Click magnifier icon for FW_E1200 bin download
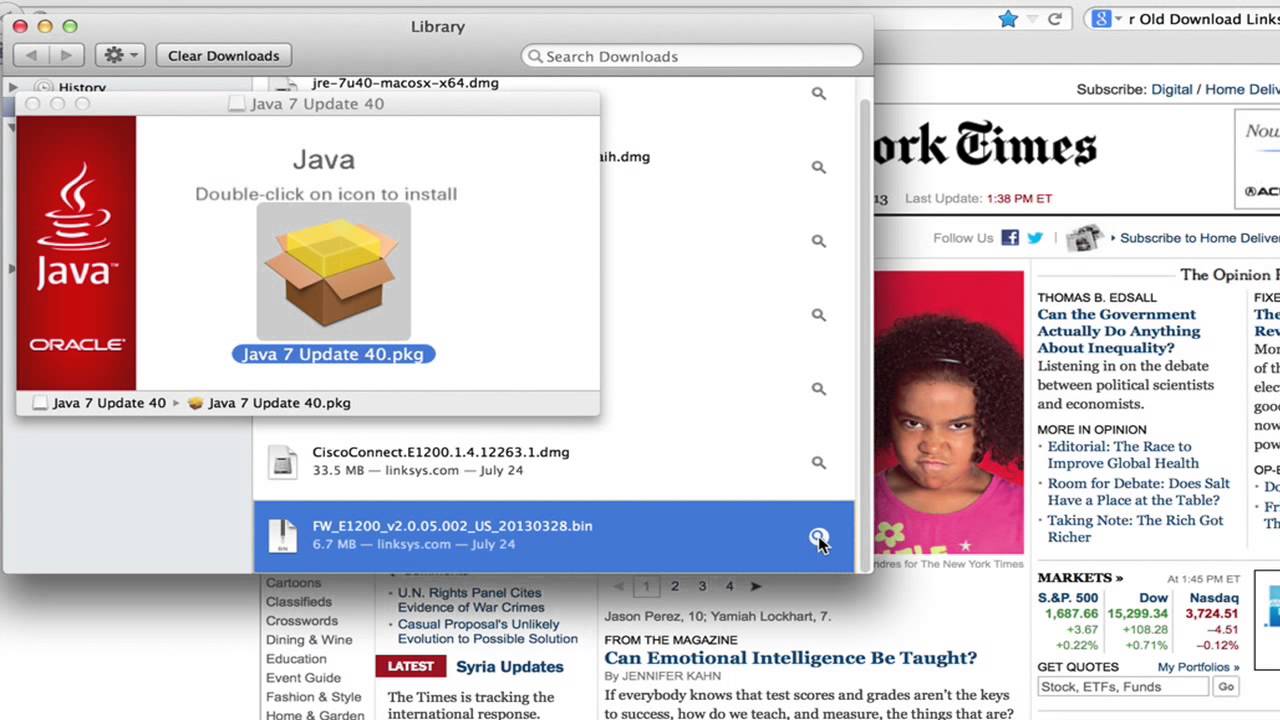Viewport: 1280px width, 720px height. [x=819, y=538]
